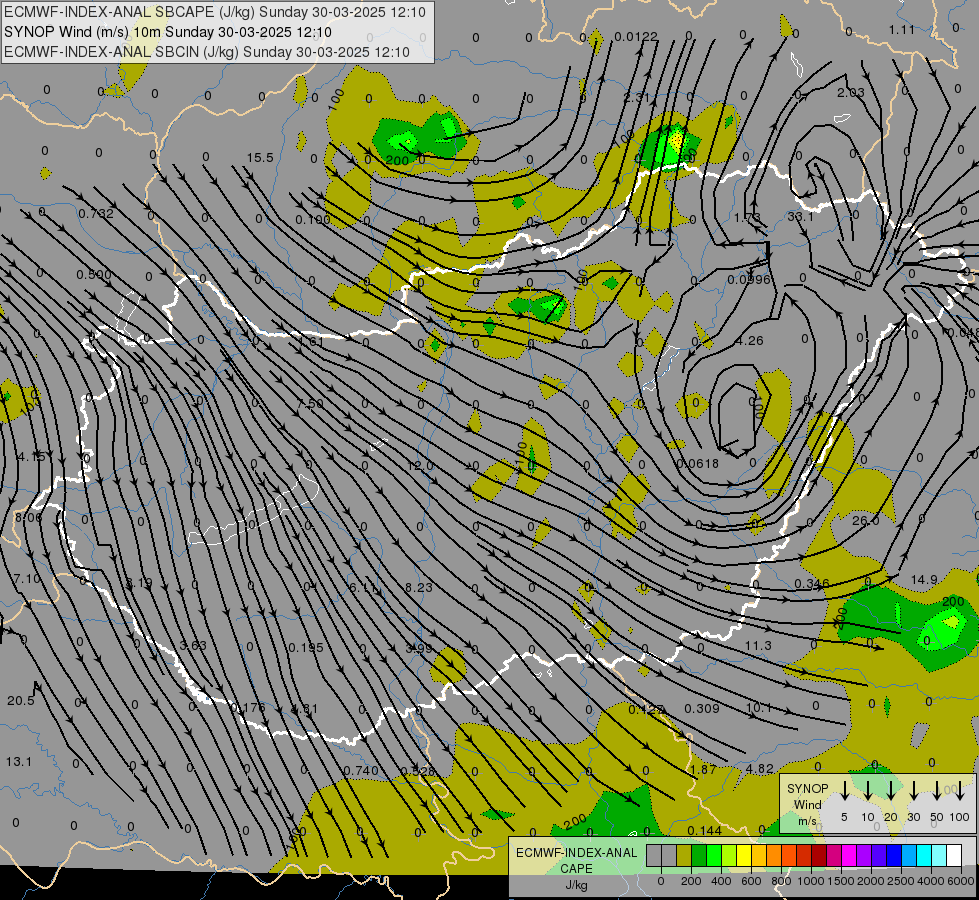Click the 33.1 value on the map
Image resolution: width=979 pixels, height=900 pixels.
click(x=800, y=216)
